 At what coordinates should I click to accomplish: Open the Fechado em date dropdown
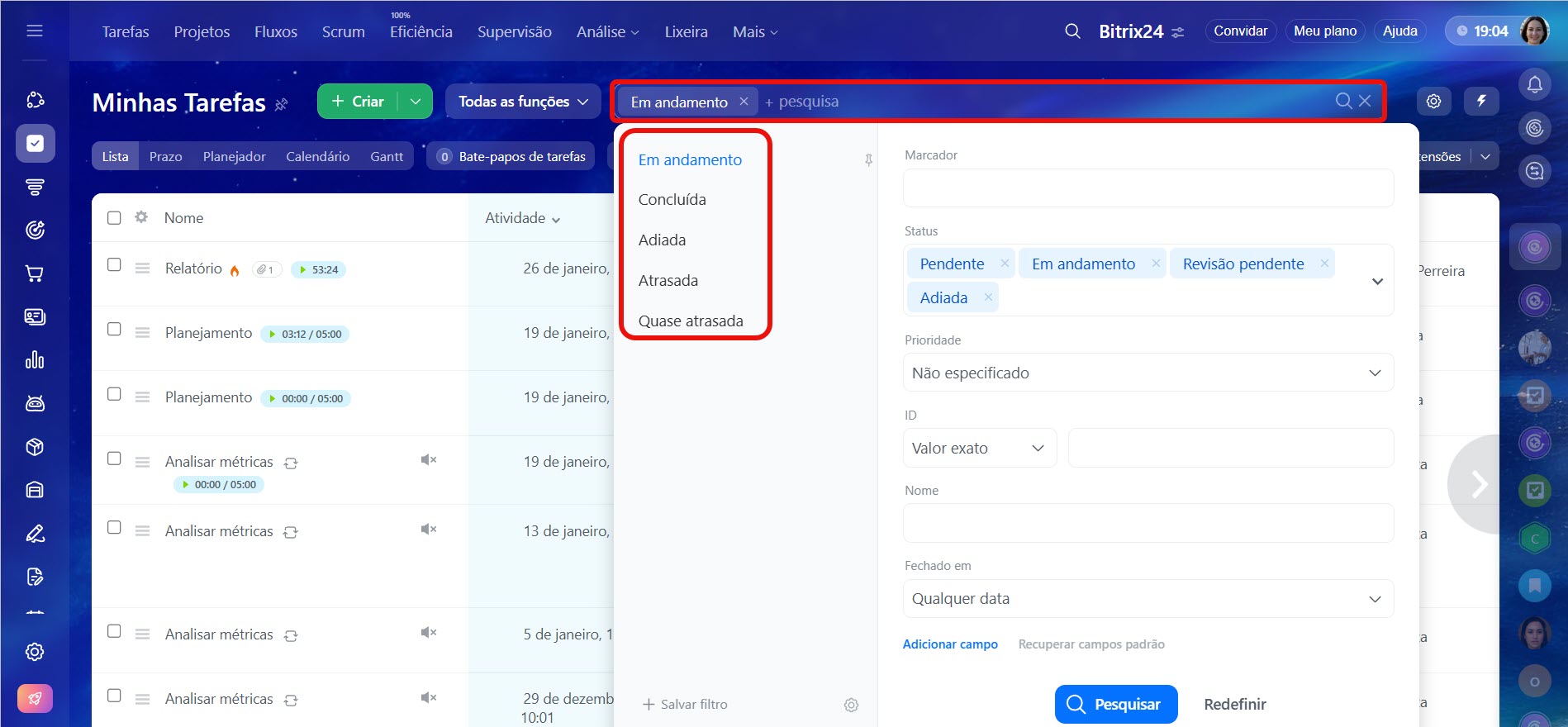coord(1147,599)
